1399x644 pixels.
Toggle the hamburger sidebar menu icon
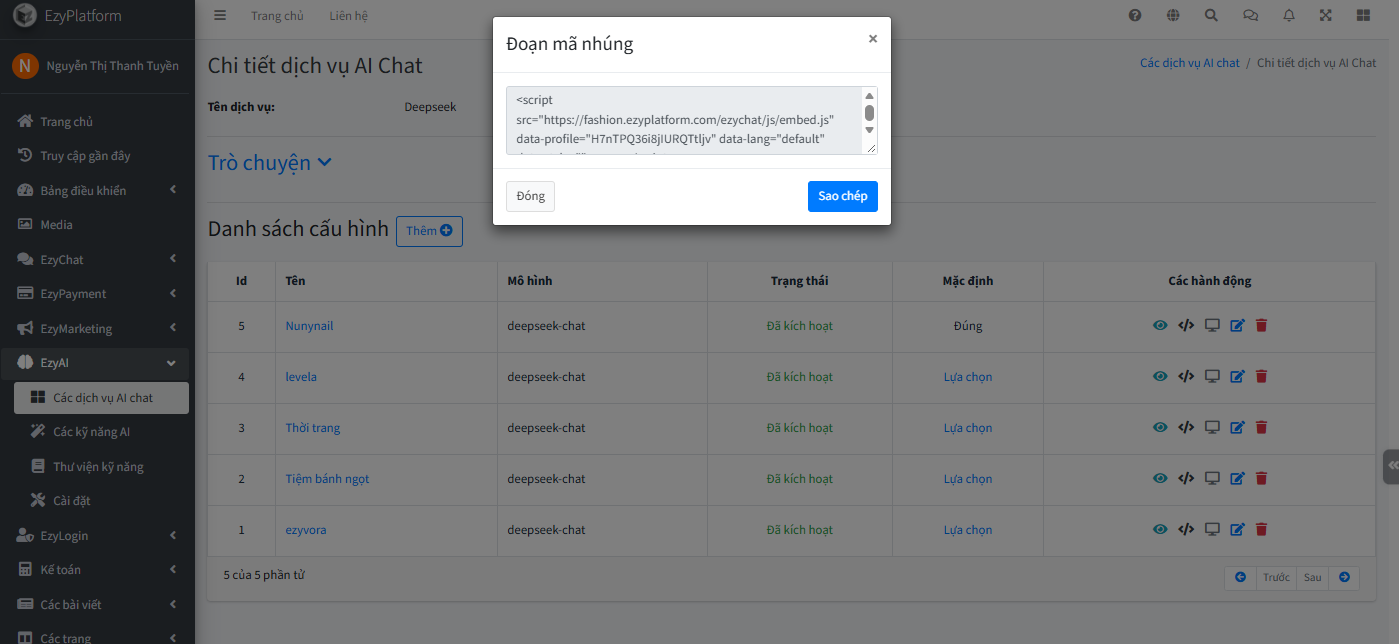point(220,15)
